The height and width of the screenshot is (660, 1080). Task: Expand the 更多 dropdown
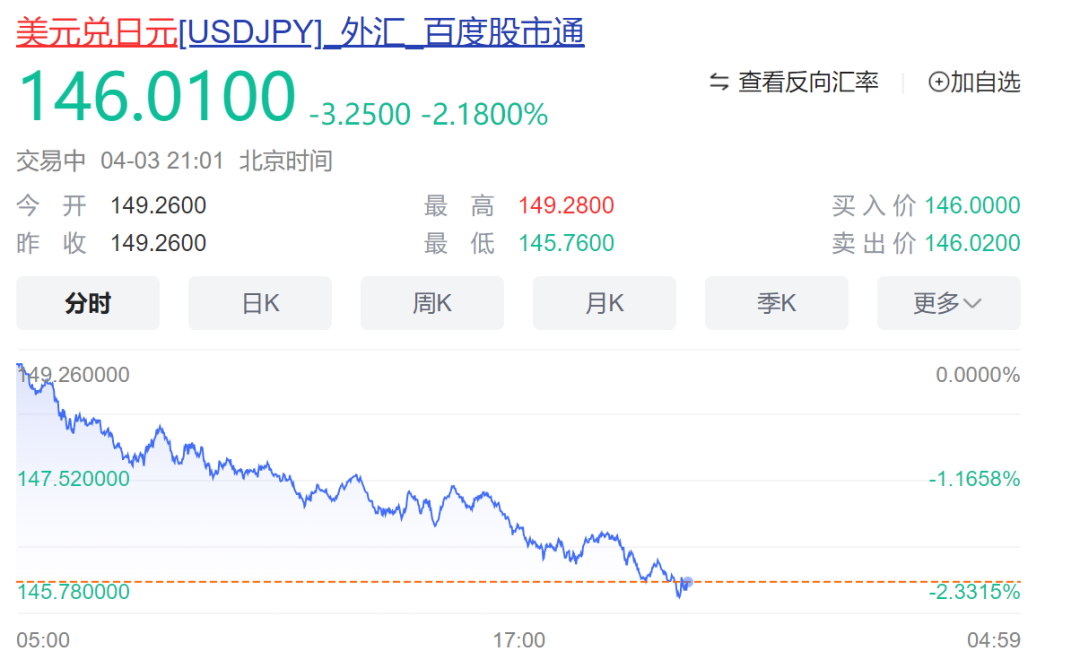pos(948,303)
